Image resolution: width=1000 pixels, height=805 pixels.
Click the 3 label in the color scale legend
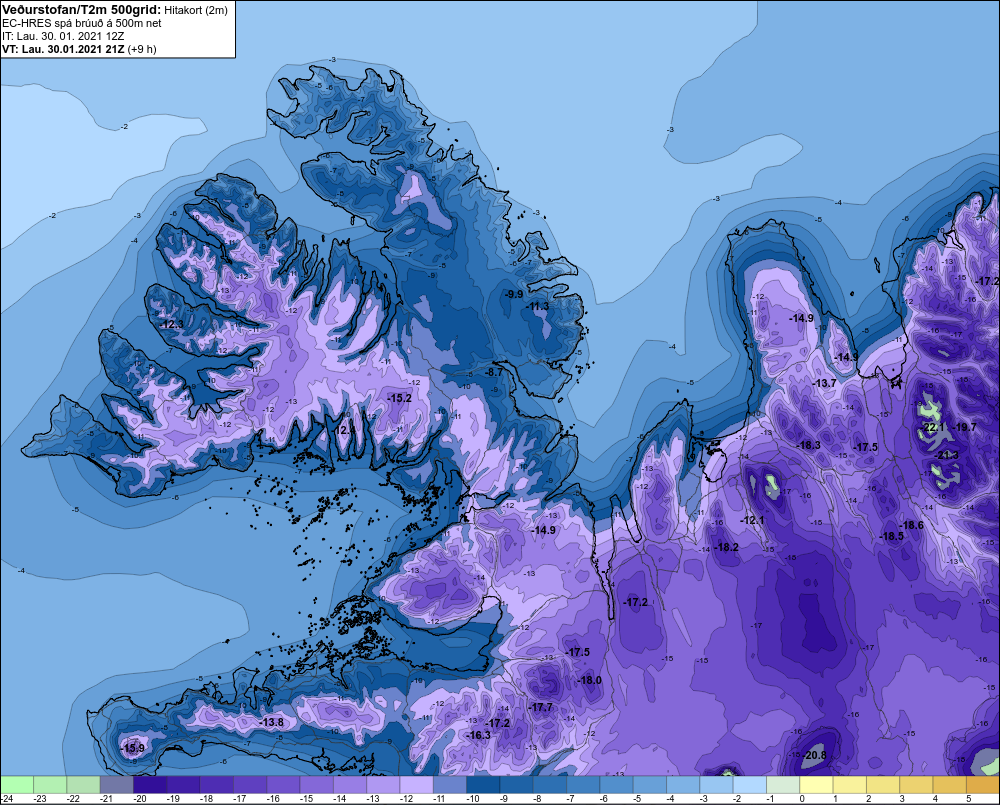point(902,799)
